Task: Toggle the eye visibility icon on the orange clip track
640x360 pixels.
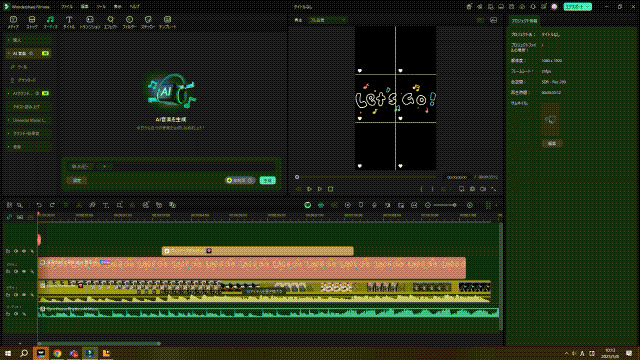Action: point(24,271)
